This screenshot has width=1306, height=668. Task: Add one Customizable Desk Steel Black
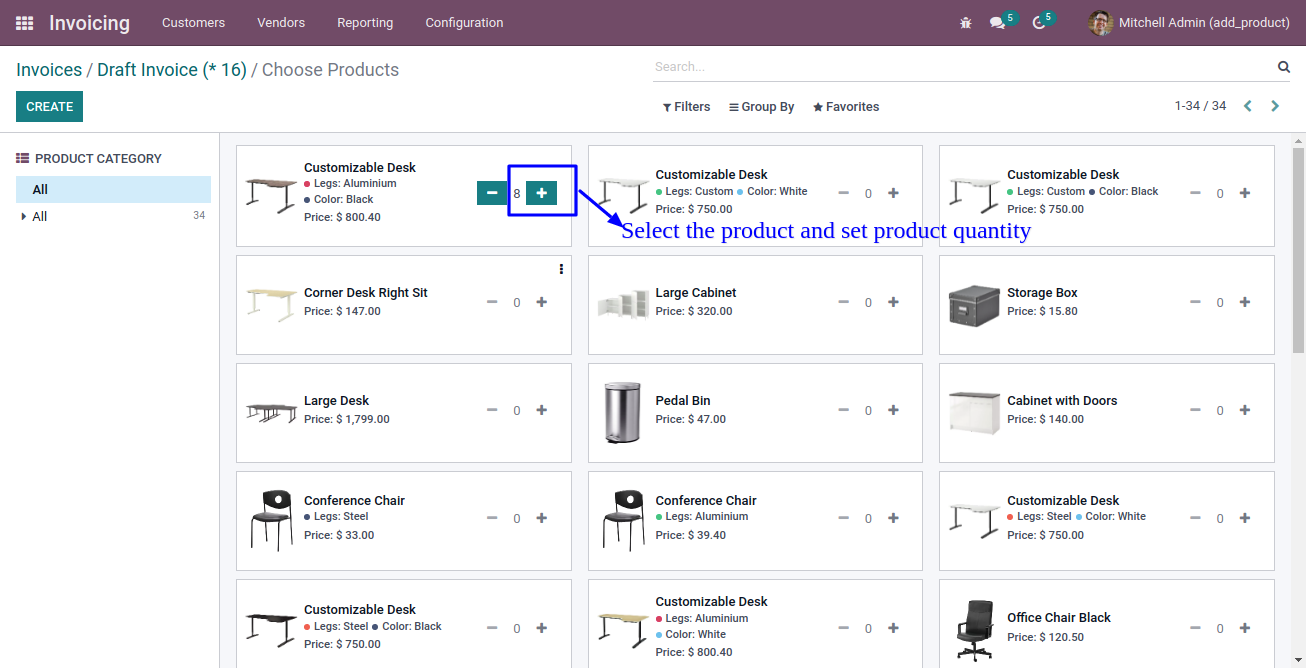coord(542,628)
